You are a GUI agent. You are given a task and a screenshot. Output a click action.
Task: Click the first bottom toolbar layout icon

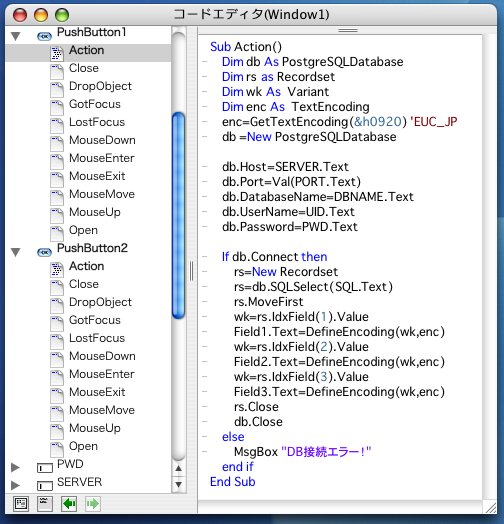click(x=21, y=504)
